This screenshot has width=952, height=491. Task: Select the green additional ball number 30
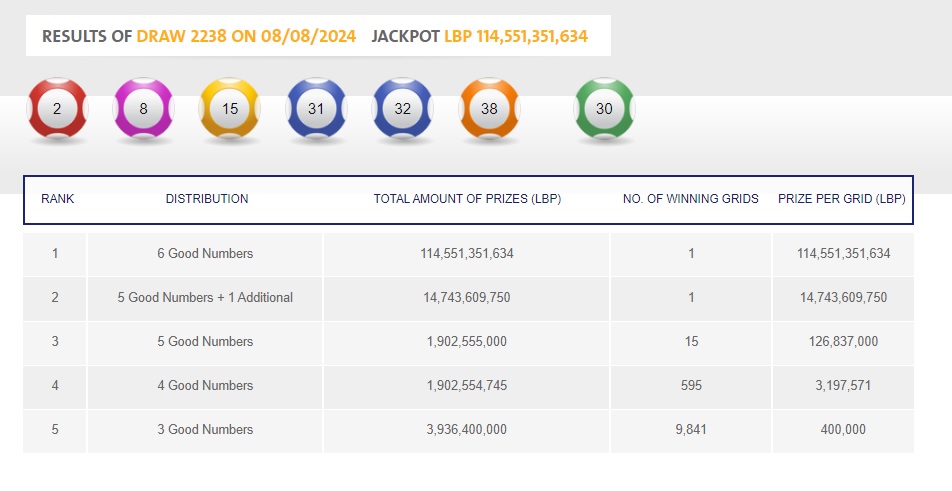click(x=604, y=109)
